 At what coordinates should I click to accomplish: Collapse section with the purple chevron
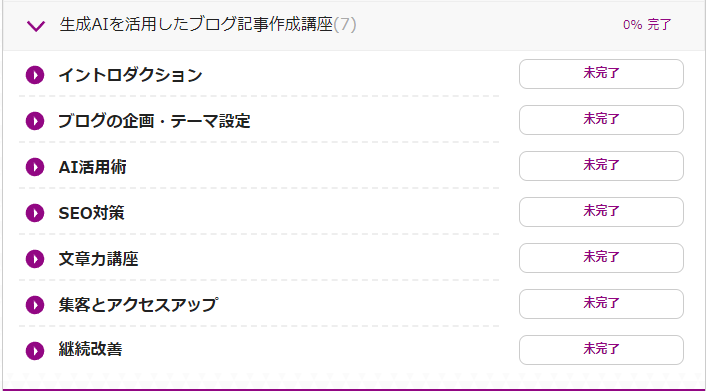point(36,26)
